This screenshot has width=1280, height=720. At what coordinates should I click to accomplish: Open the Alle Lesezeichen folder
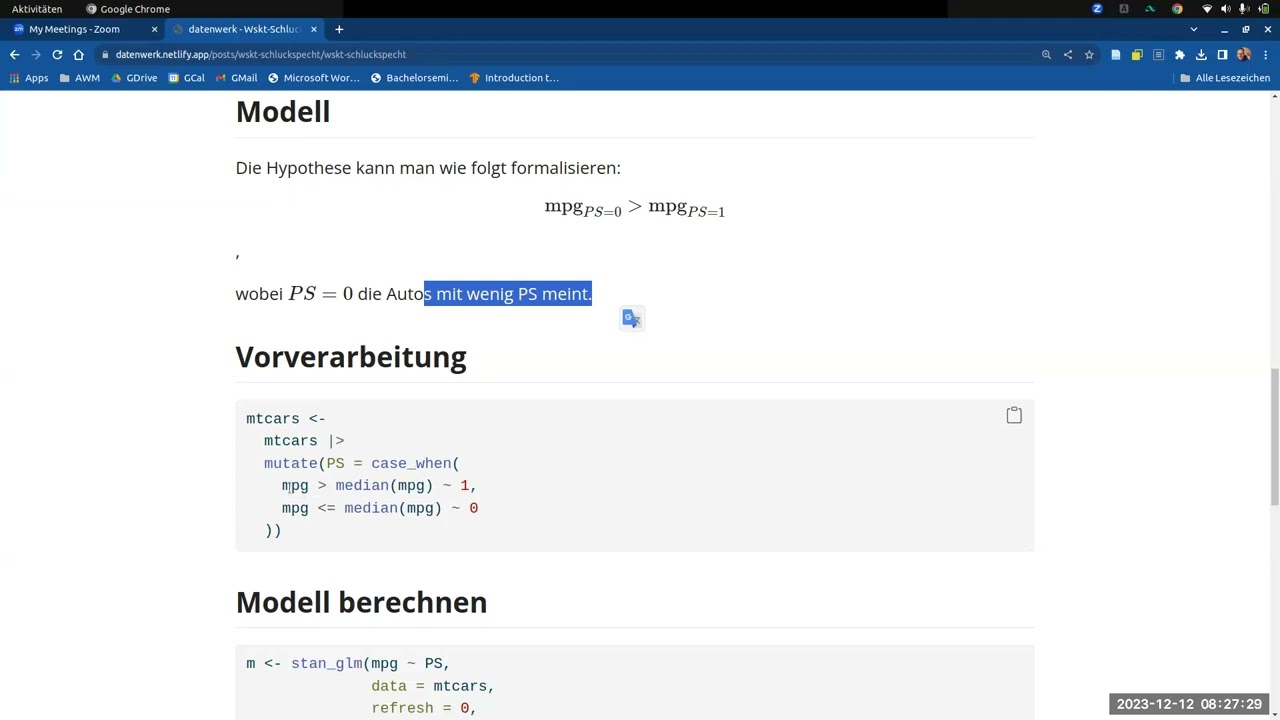click(x=1225, y=78)
